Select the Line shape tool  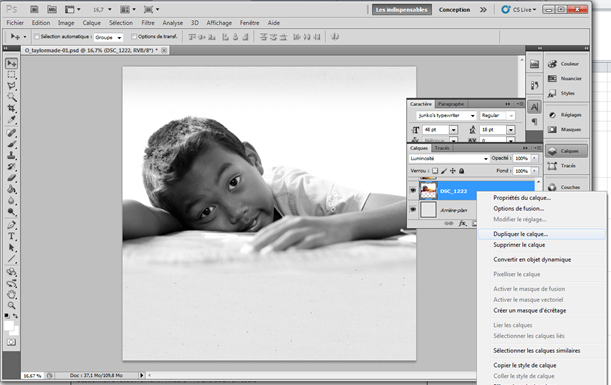coord(11,259)
